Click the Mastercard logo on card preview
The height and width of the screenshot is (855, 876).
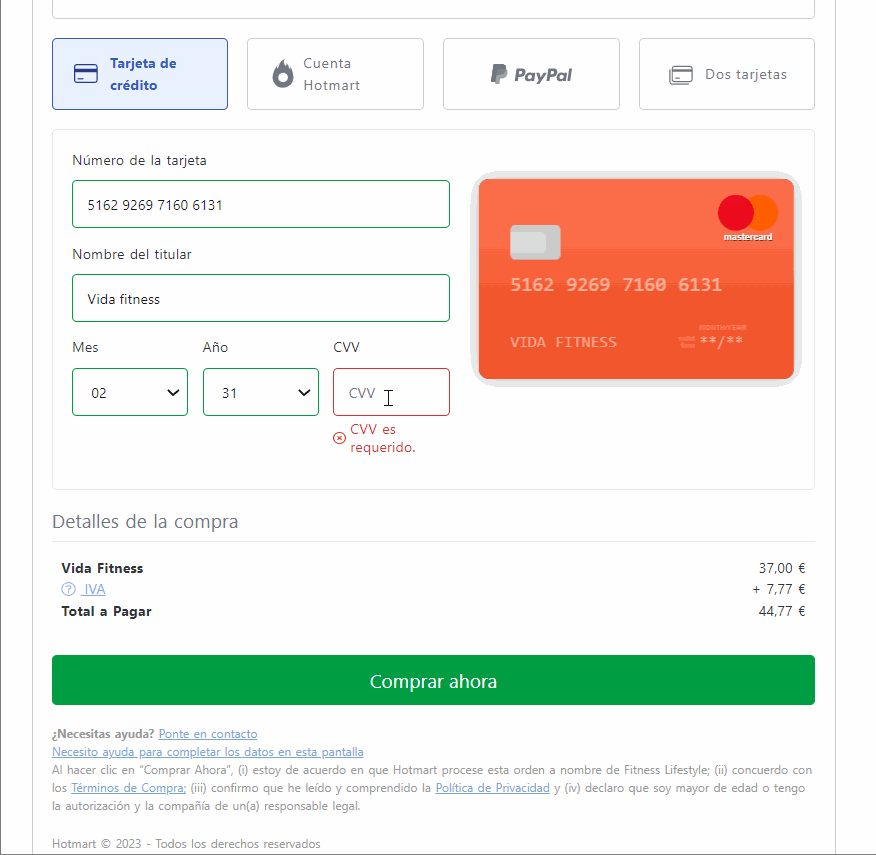pyautogui.click(x=747, y=215)
